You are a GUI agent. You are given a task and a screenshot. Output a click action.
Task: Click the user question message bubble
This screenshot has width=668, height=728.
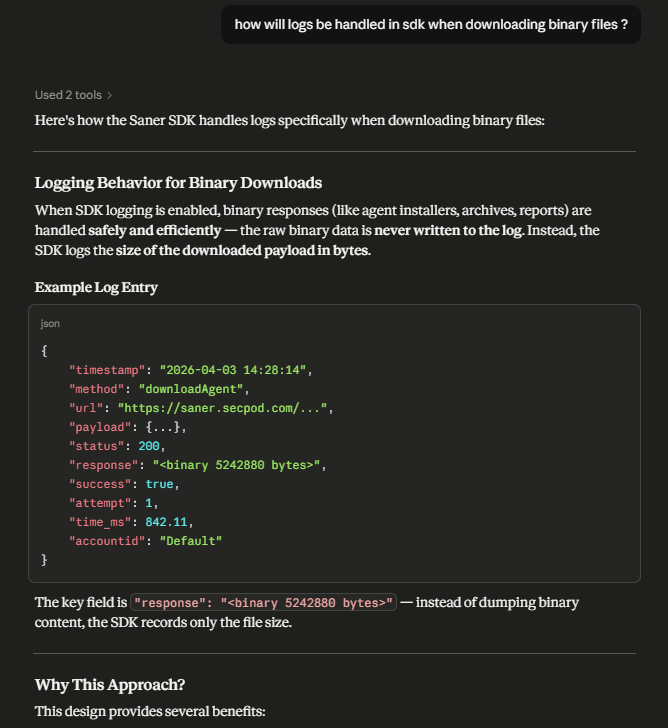pos(431,25)
